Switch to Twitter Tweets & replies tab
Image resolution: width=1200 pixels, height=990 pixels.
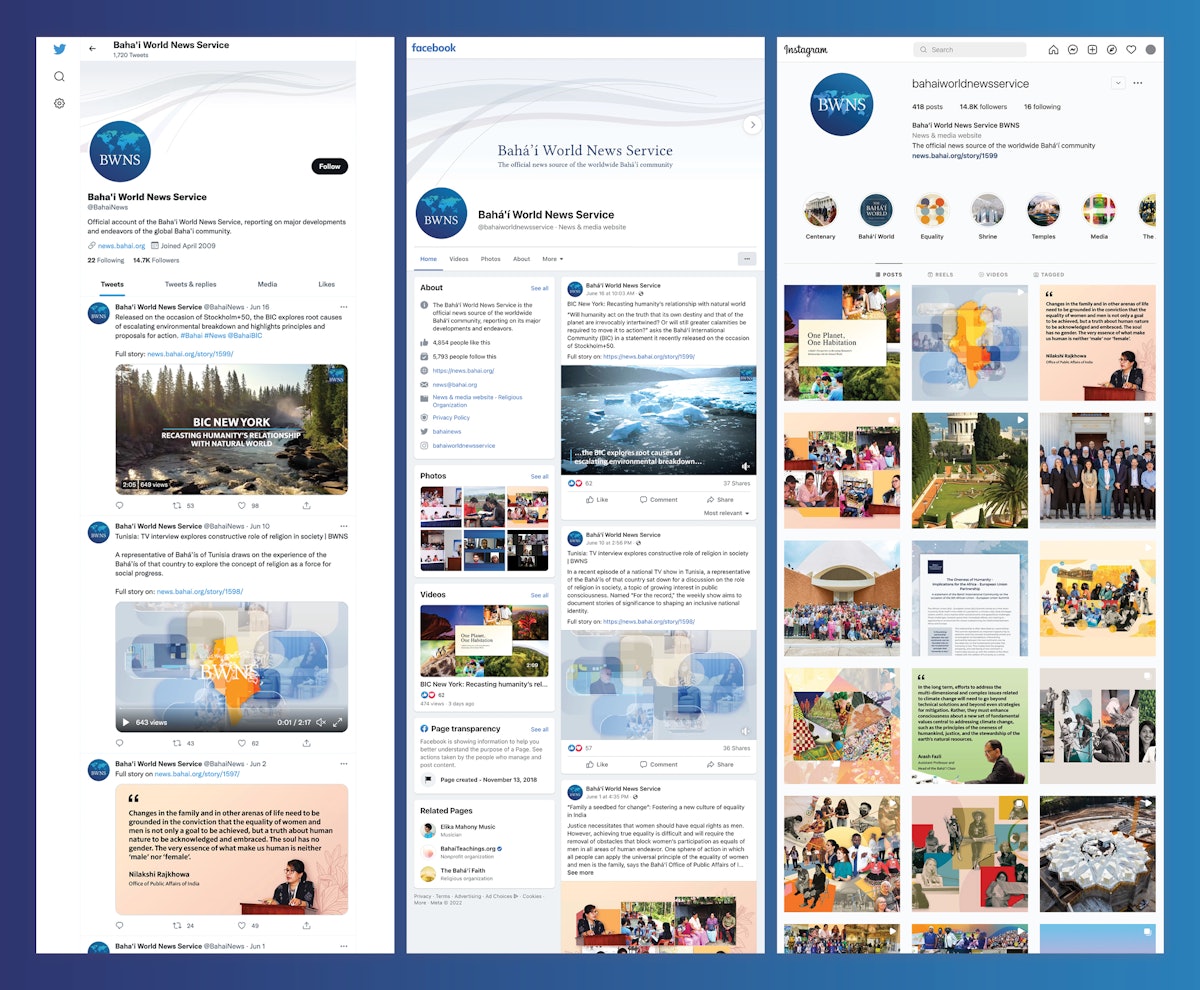click(190, 284)
